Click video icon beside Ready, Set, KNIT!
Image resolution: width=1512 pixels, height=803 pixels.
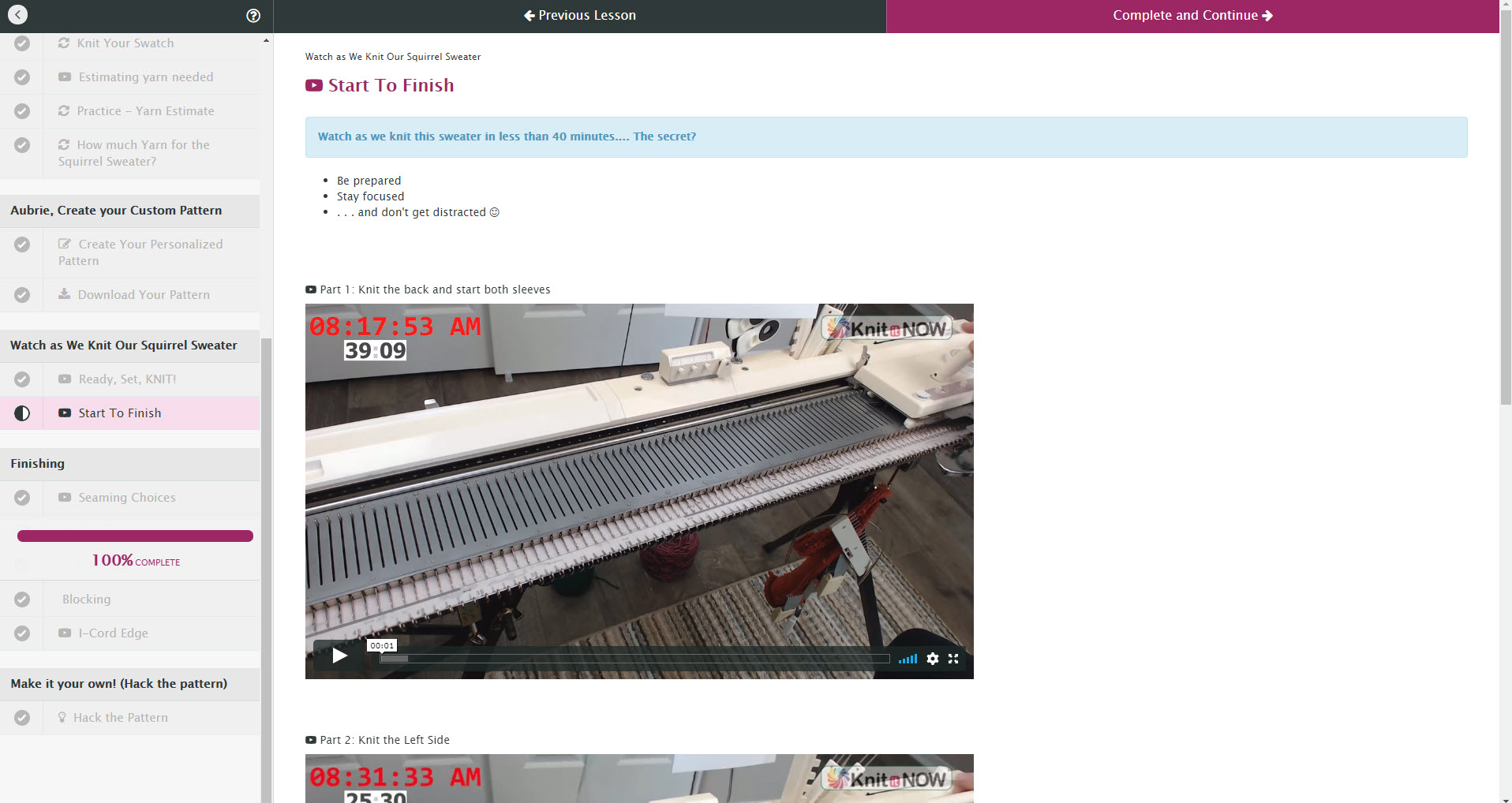pos(65,379)
